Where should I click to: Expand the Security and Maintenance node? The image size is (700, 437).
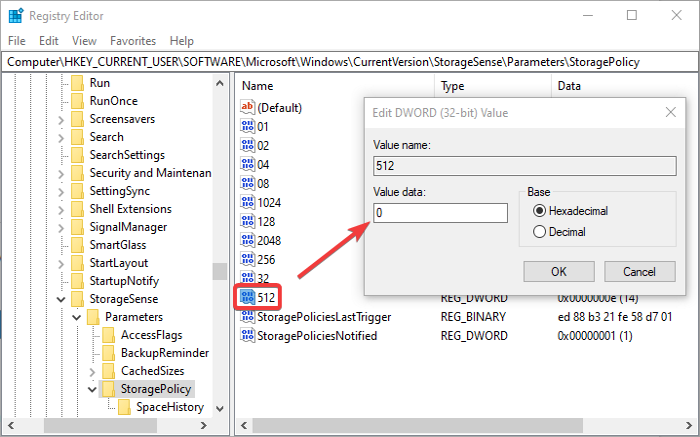point(61,174)
